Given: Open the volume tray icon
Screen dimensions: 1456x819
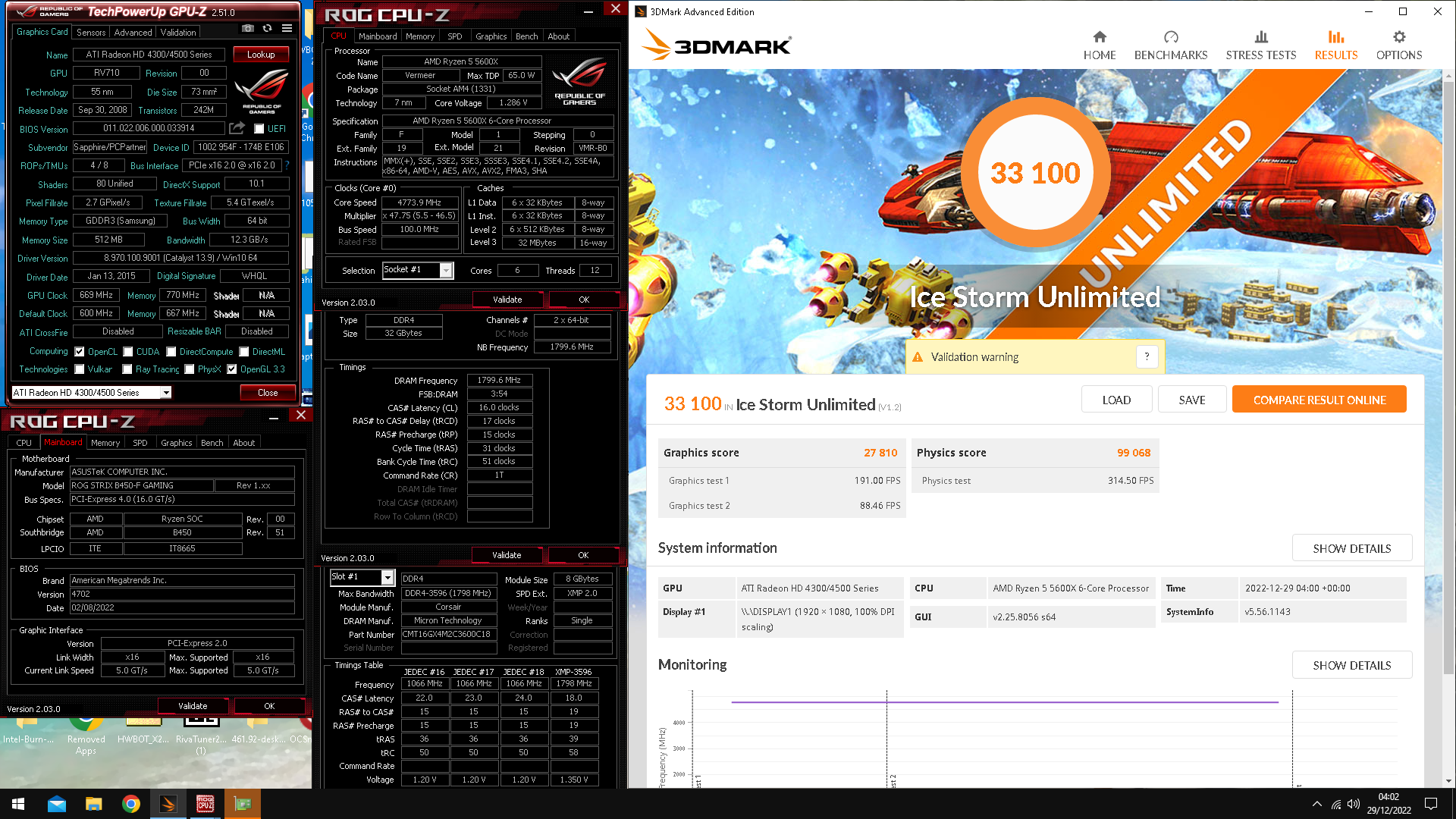Looking at the screenshot, I should point(1354,804).
